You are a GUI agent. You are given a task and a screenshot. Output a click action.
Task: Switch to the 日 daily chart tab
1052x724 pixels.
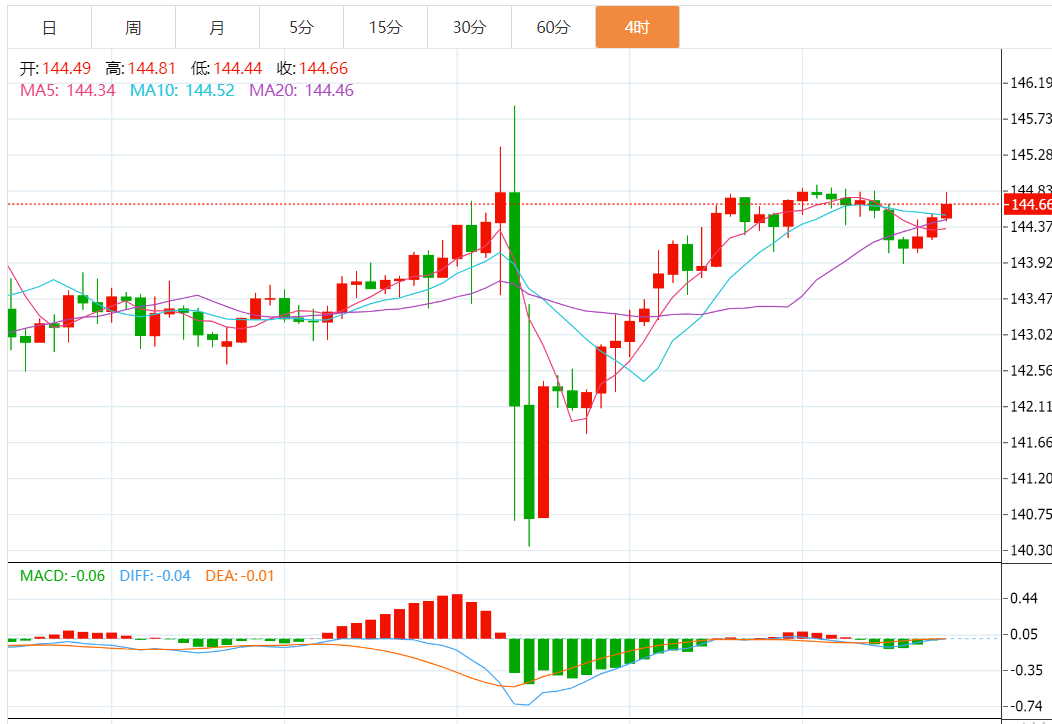point(50,28)
